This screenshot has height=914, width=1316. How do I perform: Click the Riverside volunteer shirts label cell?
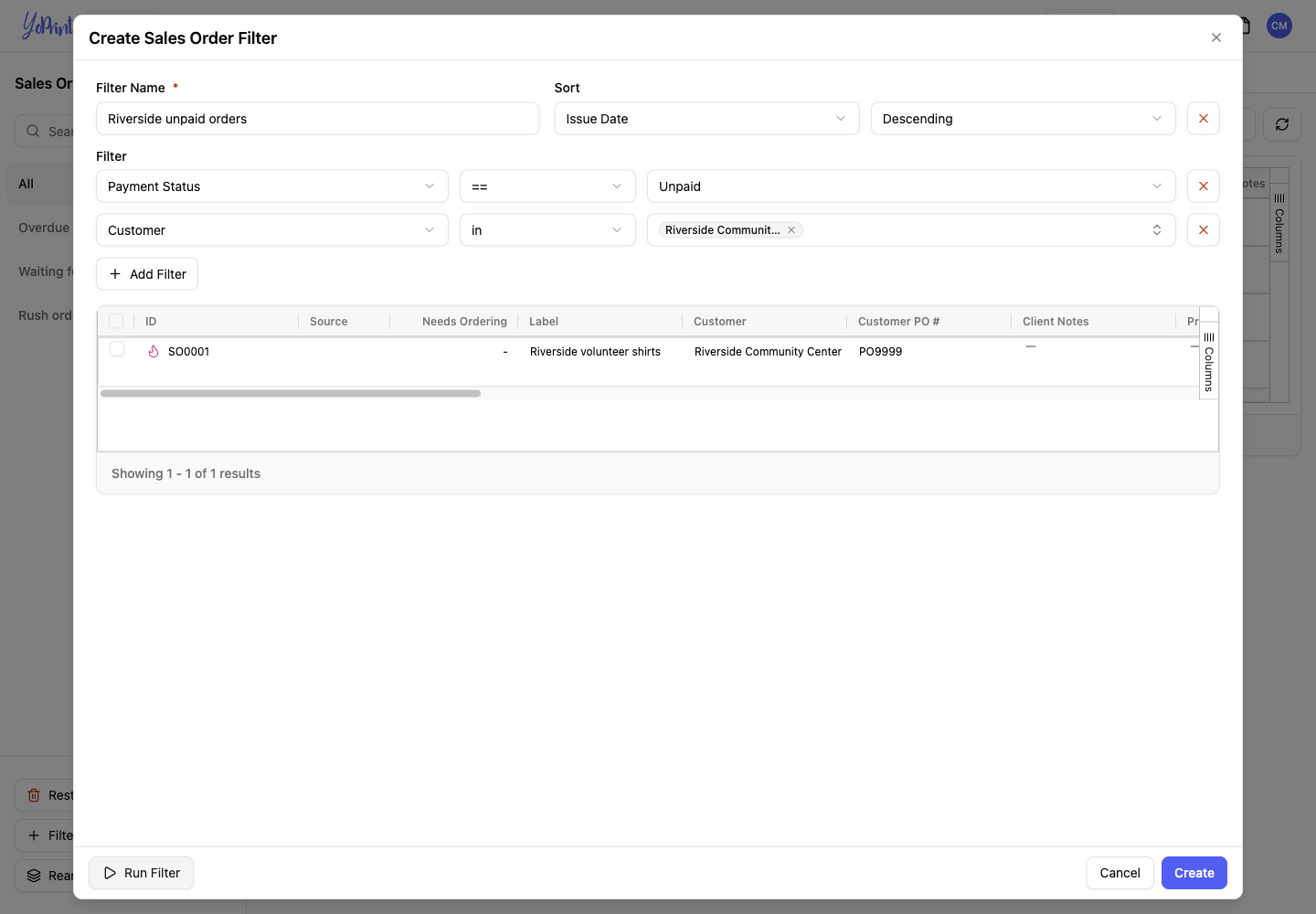595,352
